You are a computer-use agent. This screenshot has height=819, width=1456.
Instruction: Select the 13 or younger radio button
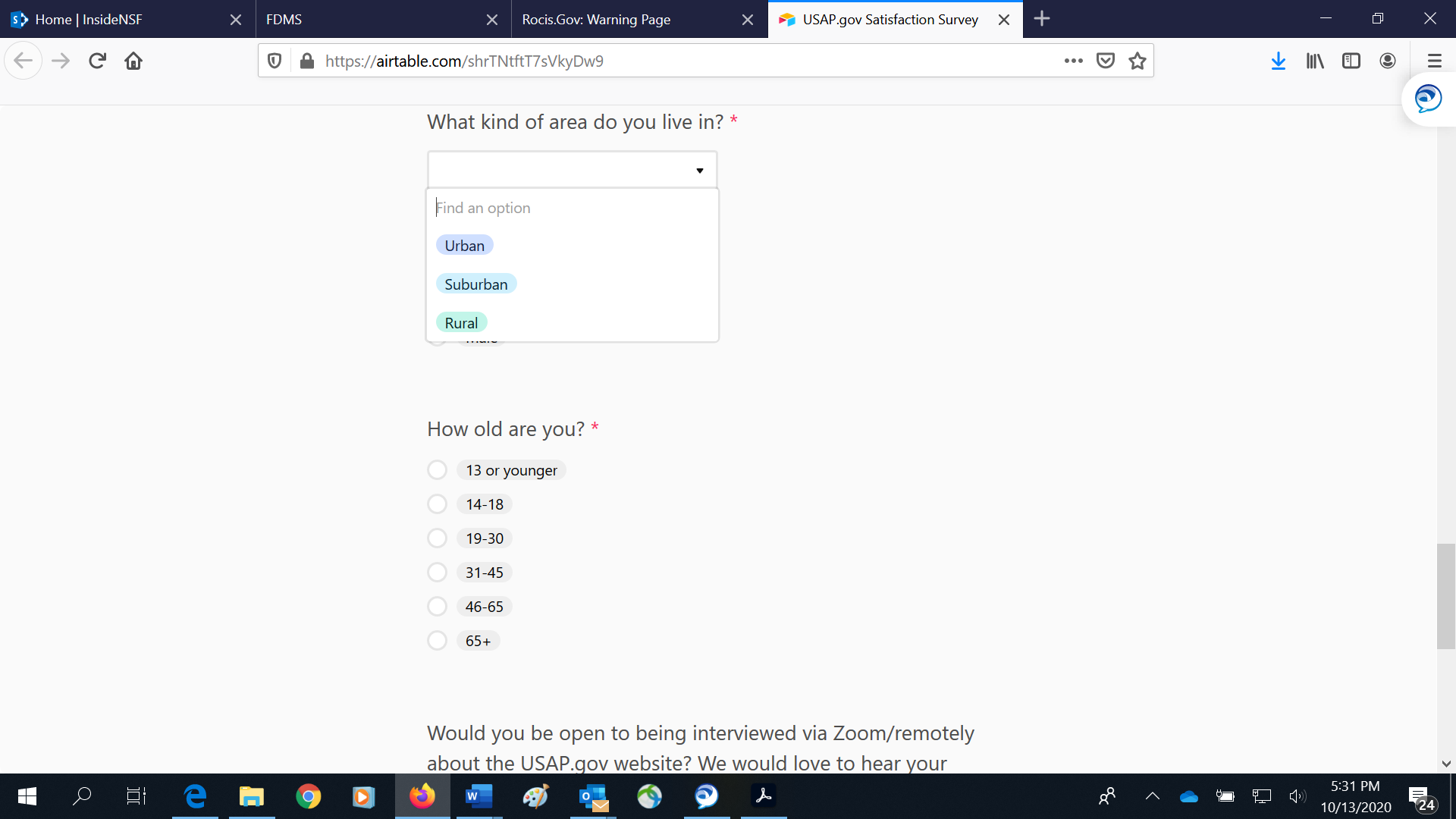click(438, 470)
